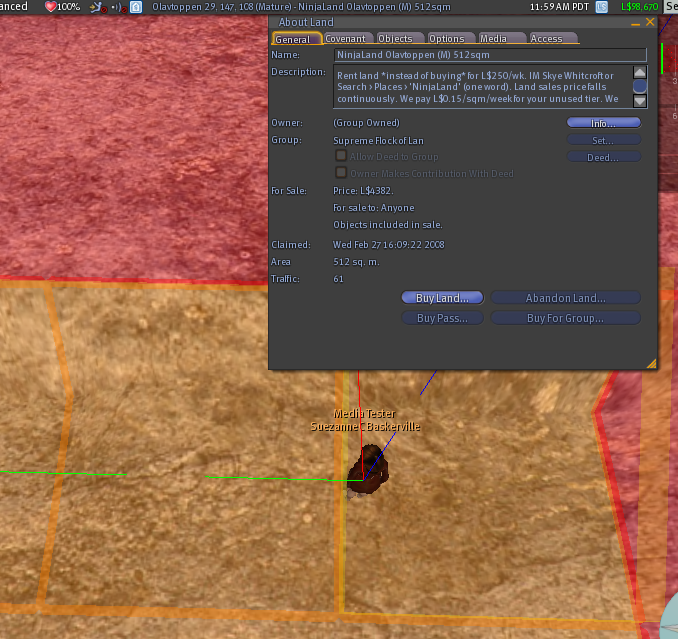Click the group Info button
The height and width of the screenshot is (639, 678).
pyautogui.click(x=603, y=123)
